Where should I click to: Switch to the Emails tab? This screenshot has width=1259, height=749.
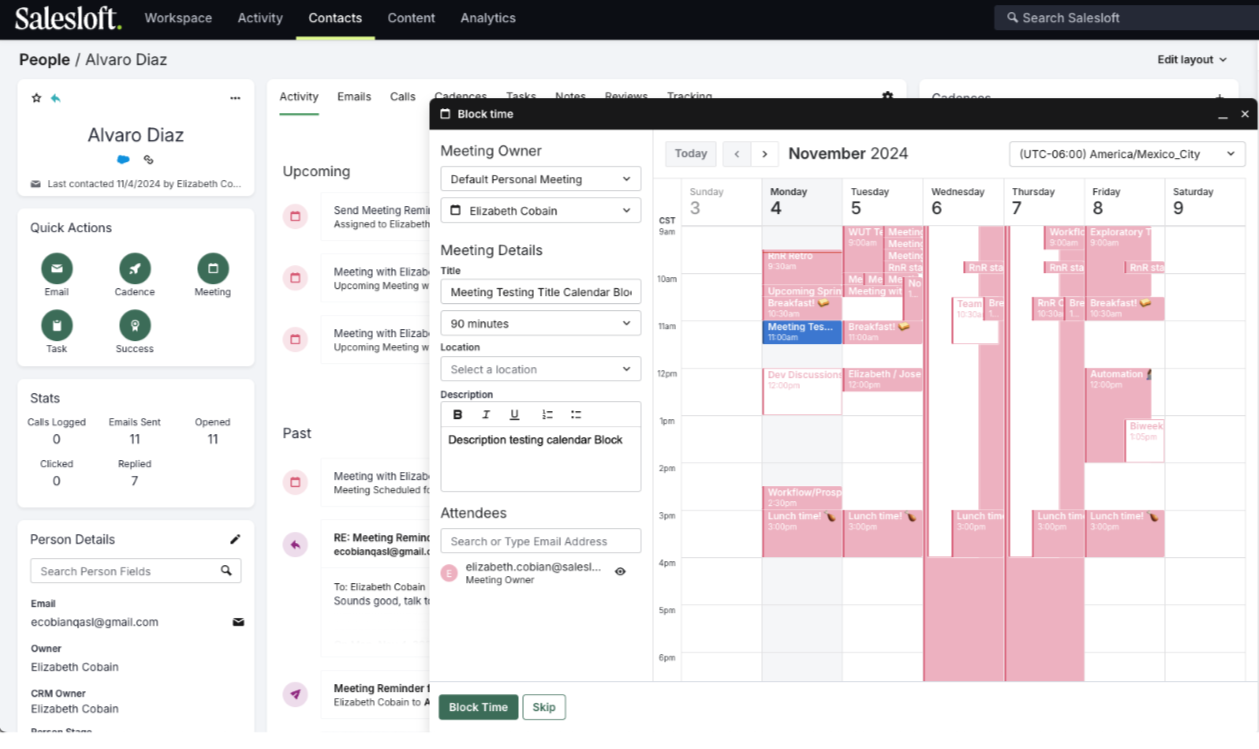pos(354,97)
